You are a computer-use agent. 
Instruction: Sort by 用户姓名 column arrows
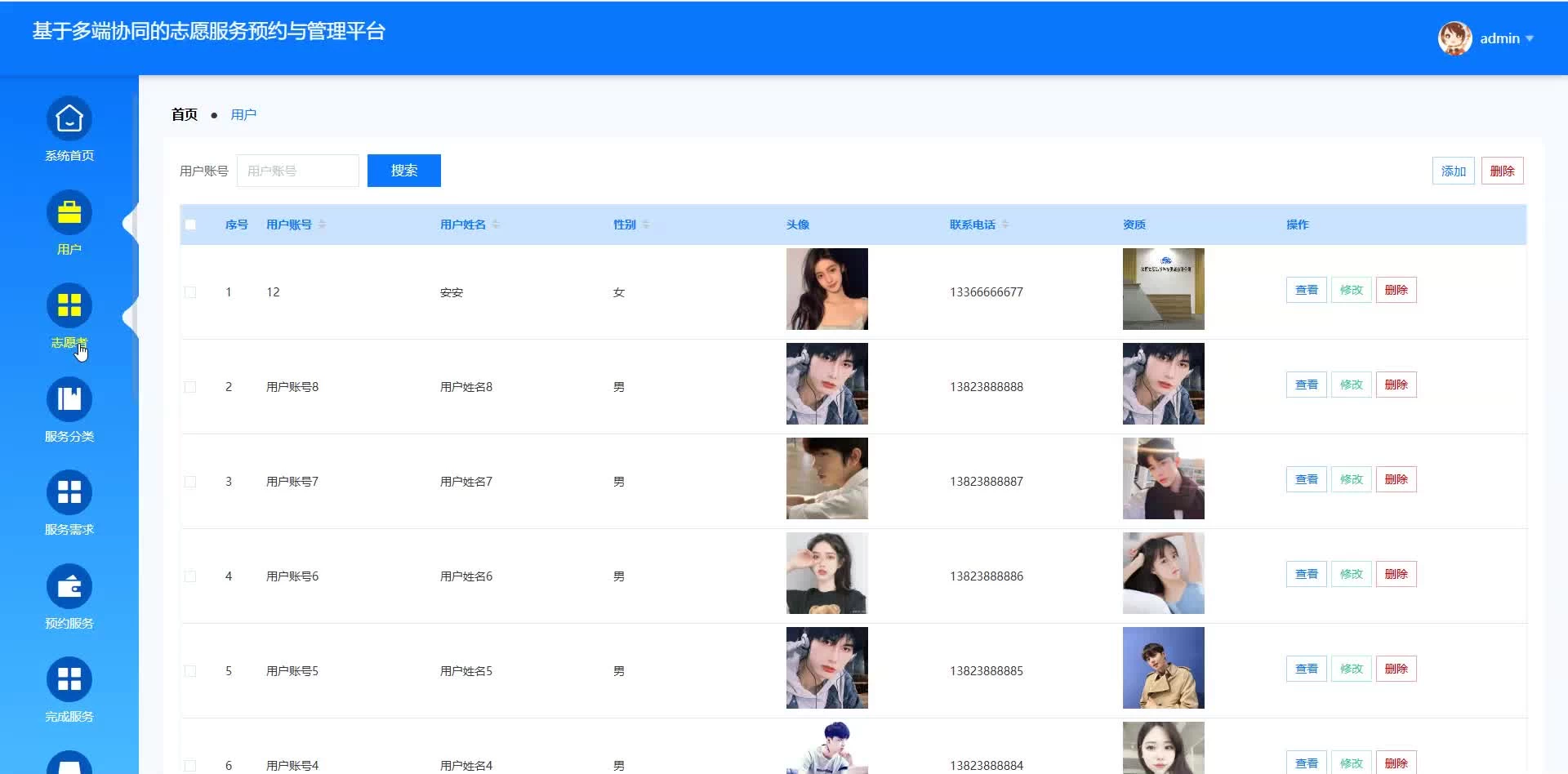[x=496, y=225]
